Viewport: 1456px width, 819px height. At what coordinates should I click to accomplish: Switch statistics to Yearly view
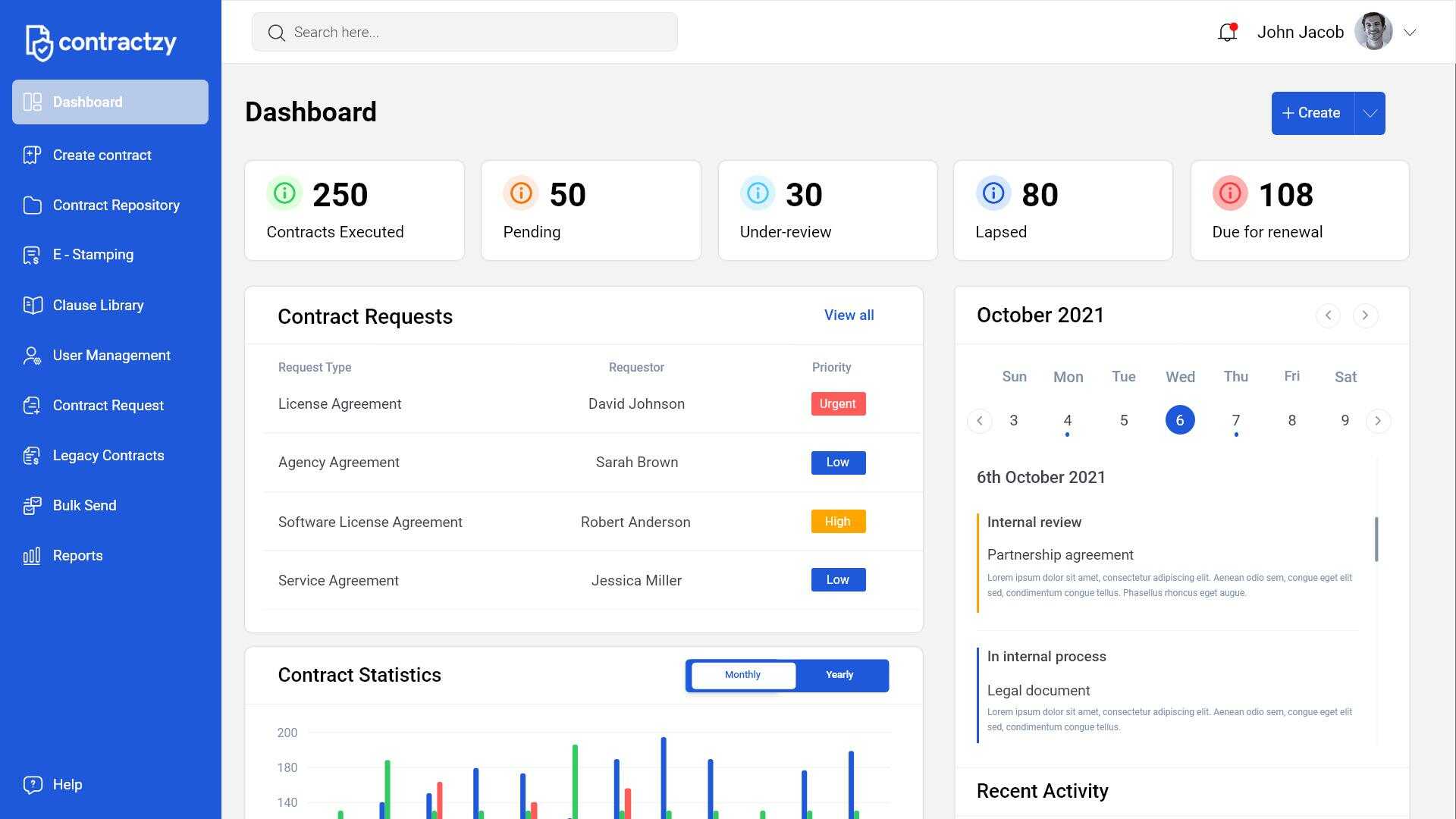click(x=839, y=675)
